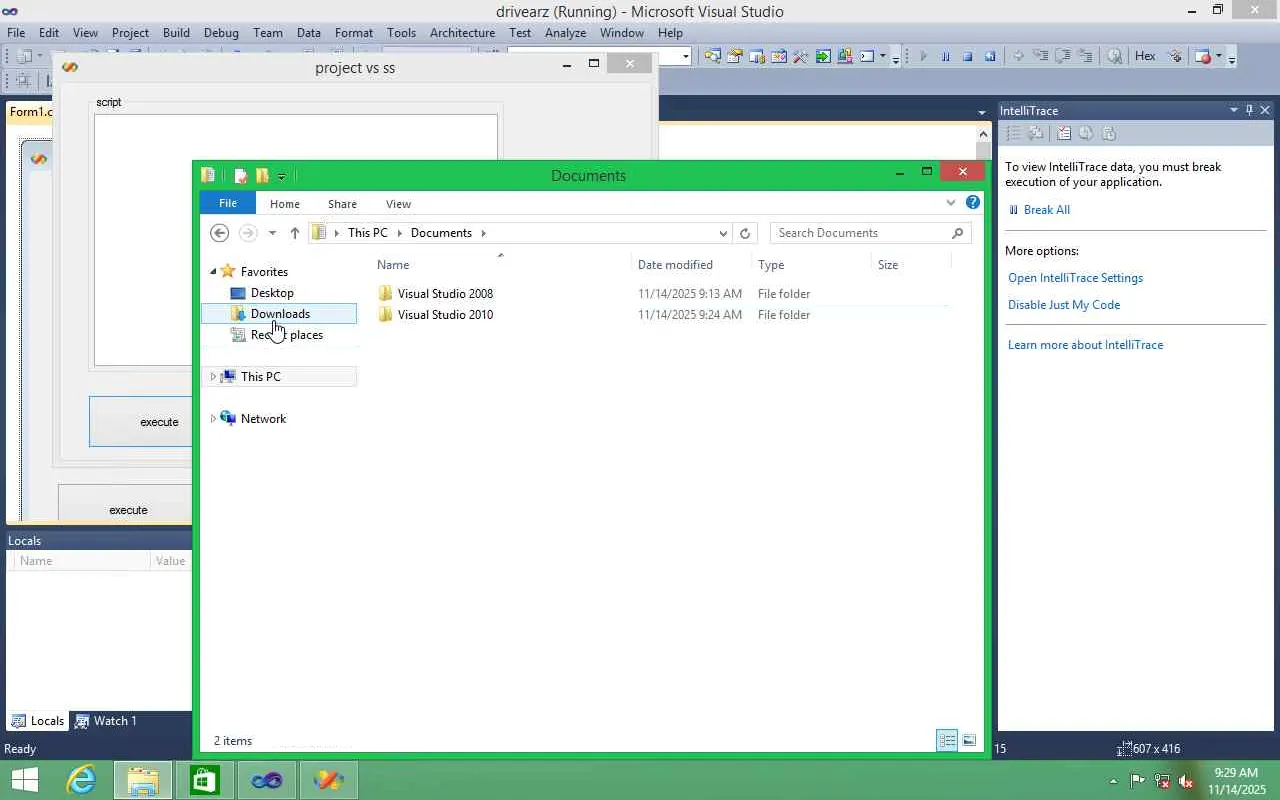Select Network in the navigation pane
This screenshot has width=1280, height=800.
click(x=263, y=419)
